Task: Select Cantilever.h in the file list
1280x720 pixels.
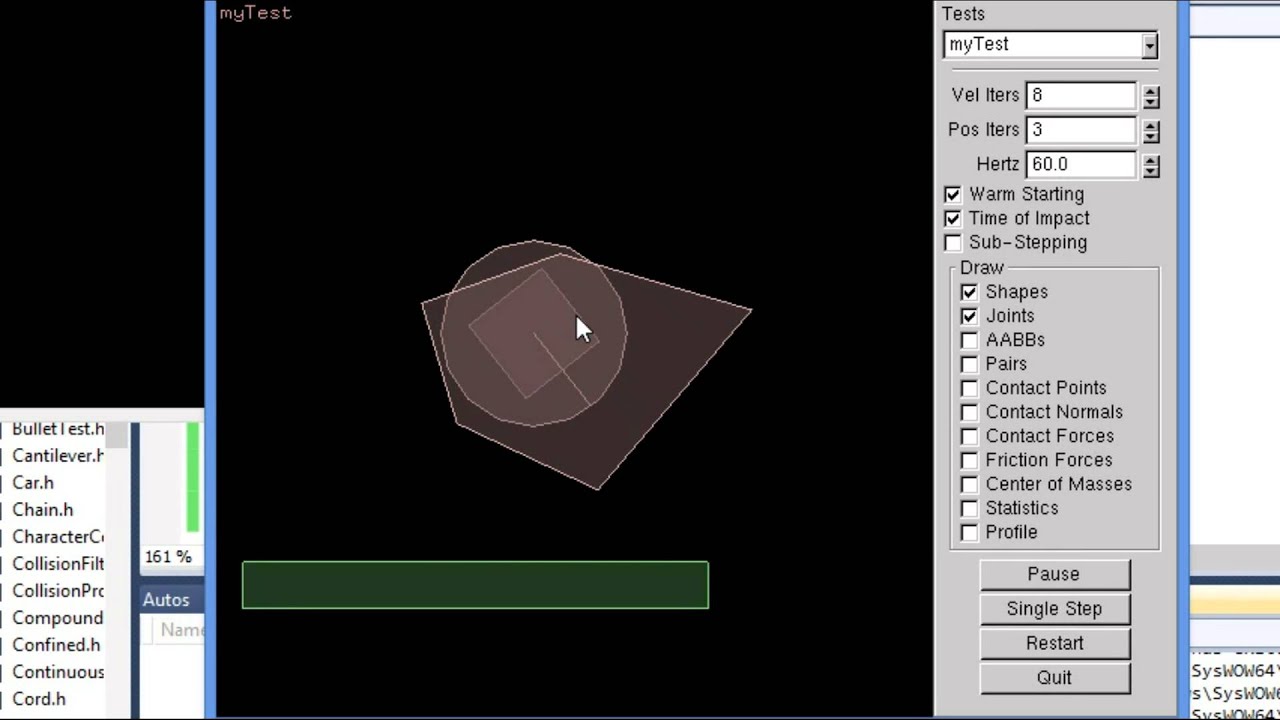Action: 58,456
